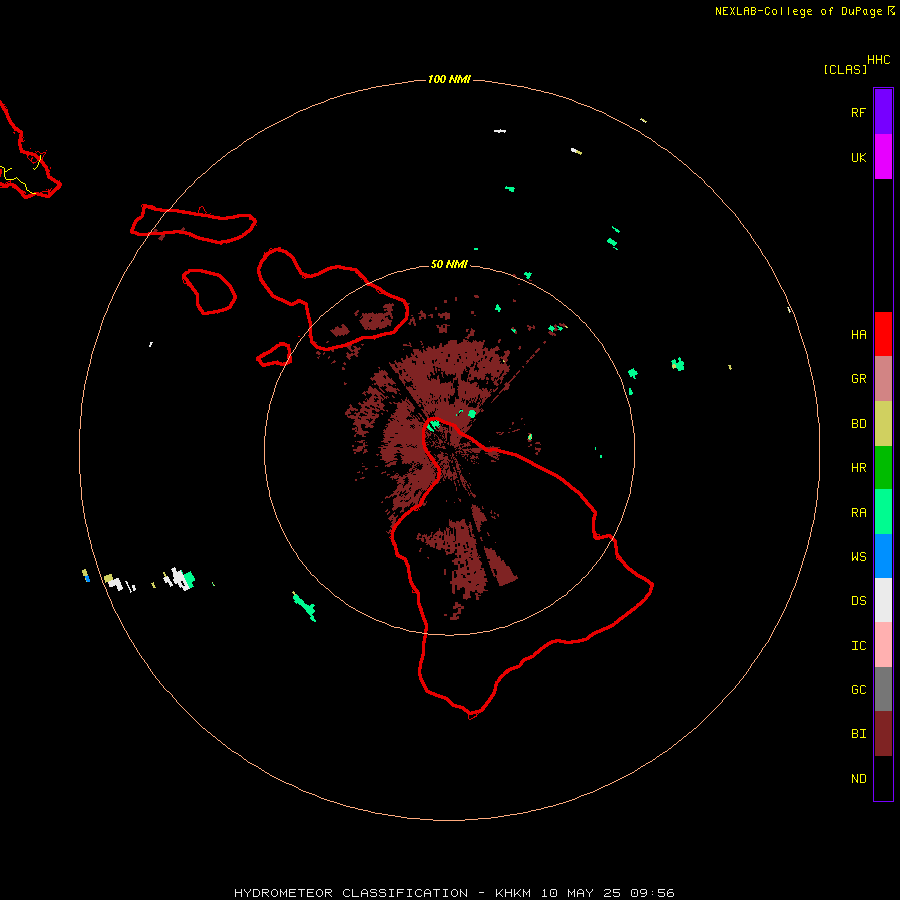The height and width of the screenshot is (900, 900).
Task: Click the "BD" legend label
Action: (858, 424)
